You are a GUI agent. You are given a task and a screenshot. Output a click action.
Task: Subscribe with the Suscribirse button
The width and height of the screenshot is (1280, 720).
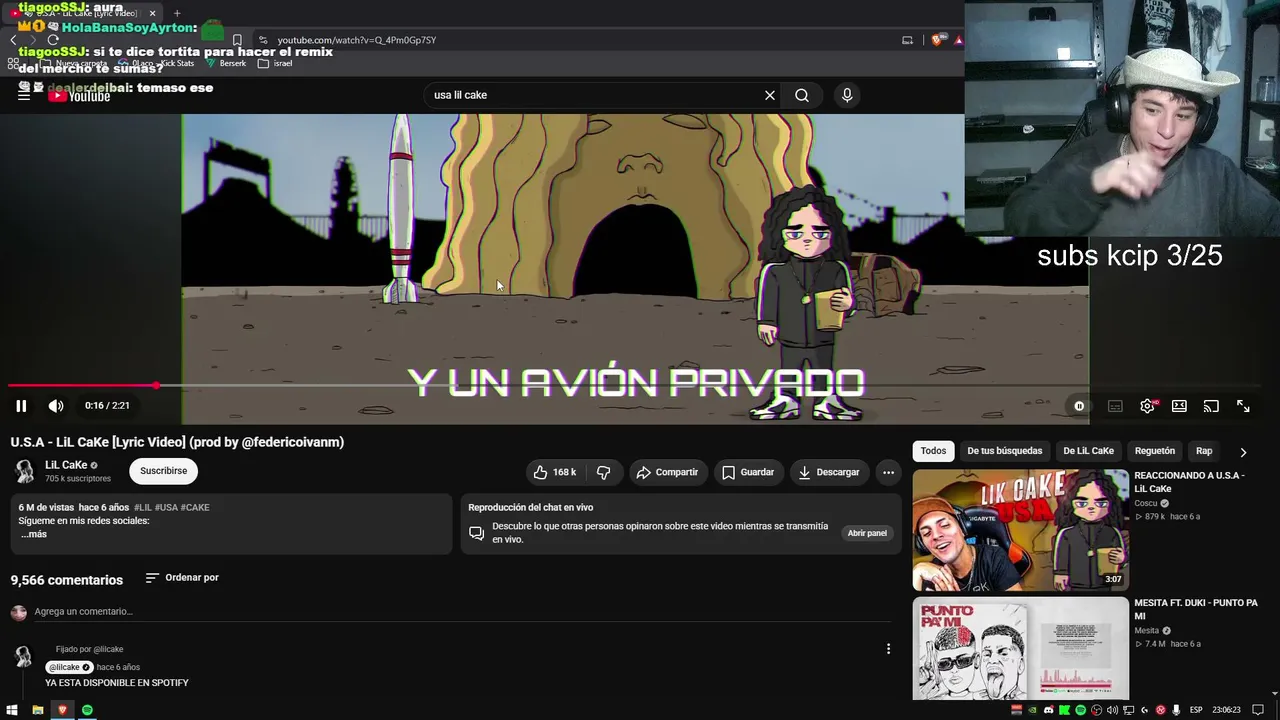pyautogui.click(x=164, y=471)
